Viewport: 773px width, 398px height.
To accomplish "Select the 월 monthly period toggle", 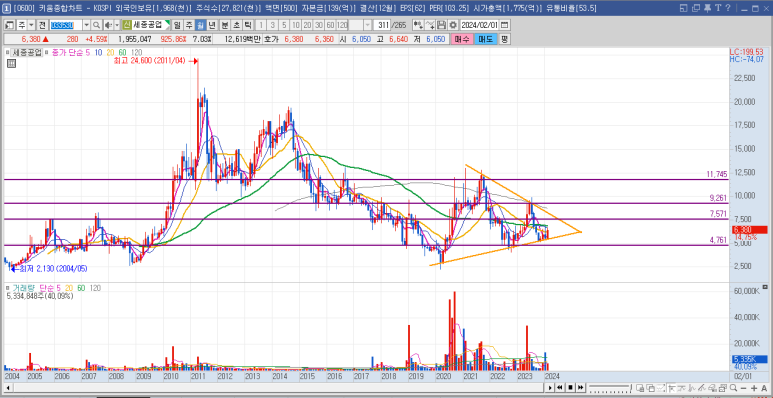I will pos(201,25).
